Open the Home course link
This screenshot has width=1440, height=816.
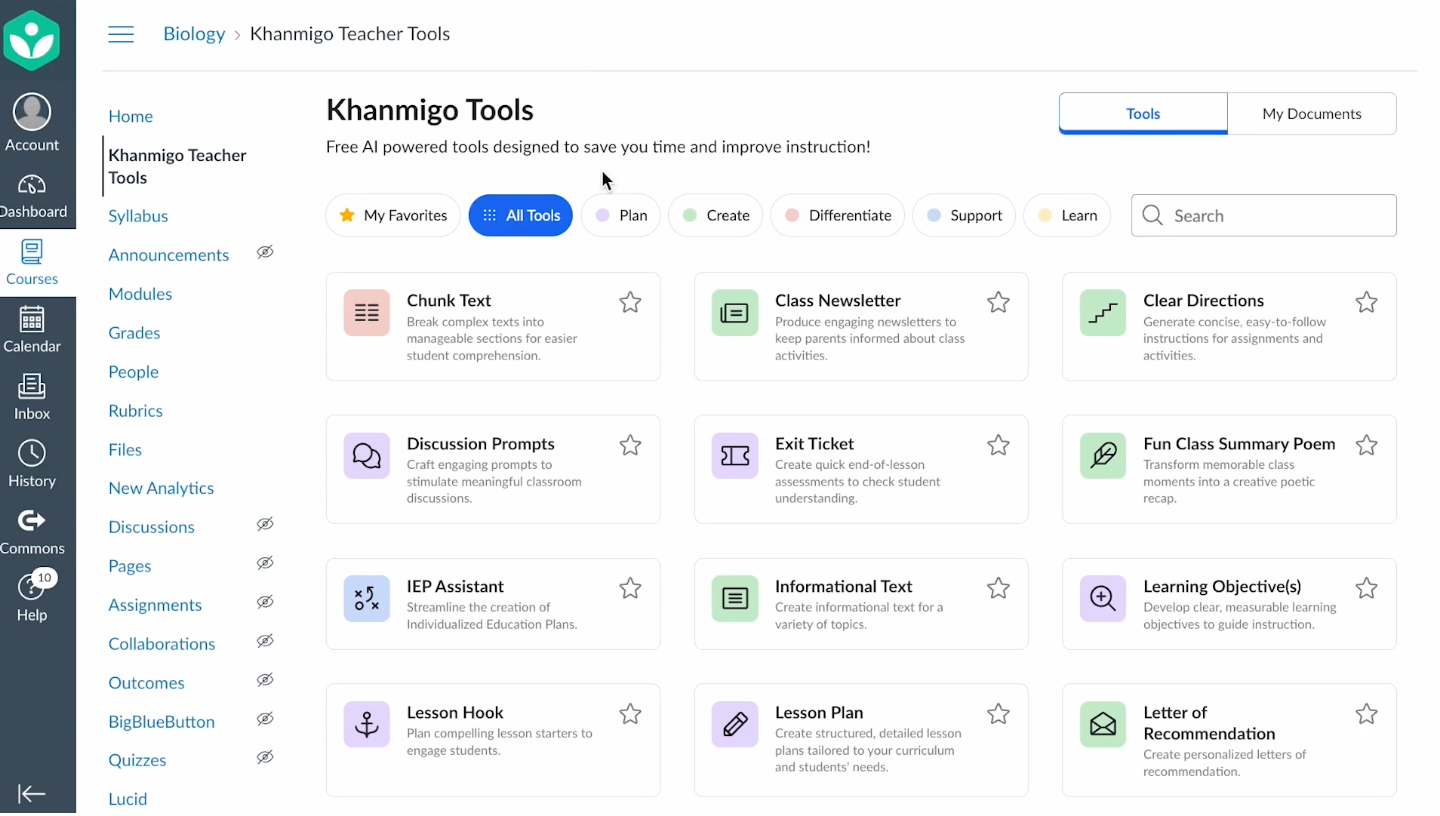[131, 116]
